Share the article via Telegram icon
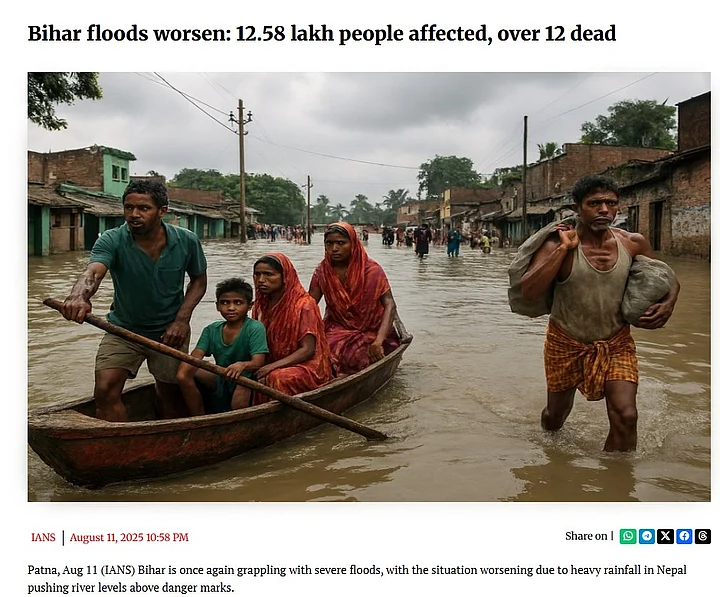720x597 pixels. point(647,536)
